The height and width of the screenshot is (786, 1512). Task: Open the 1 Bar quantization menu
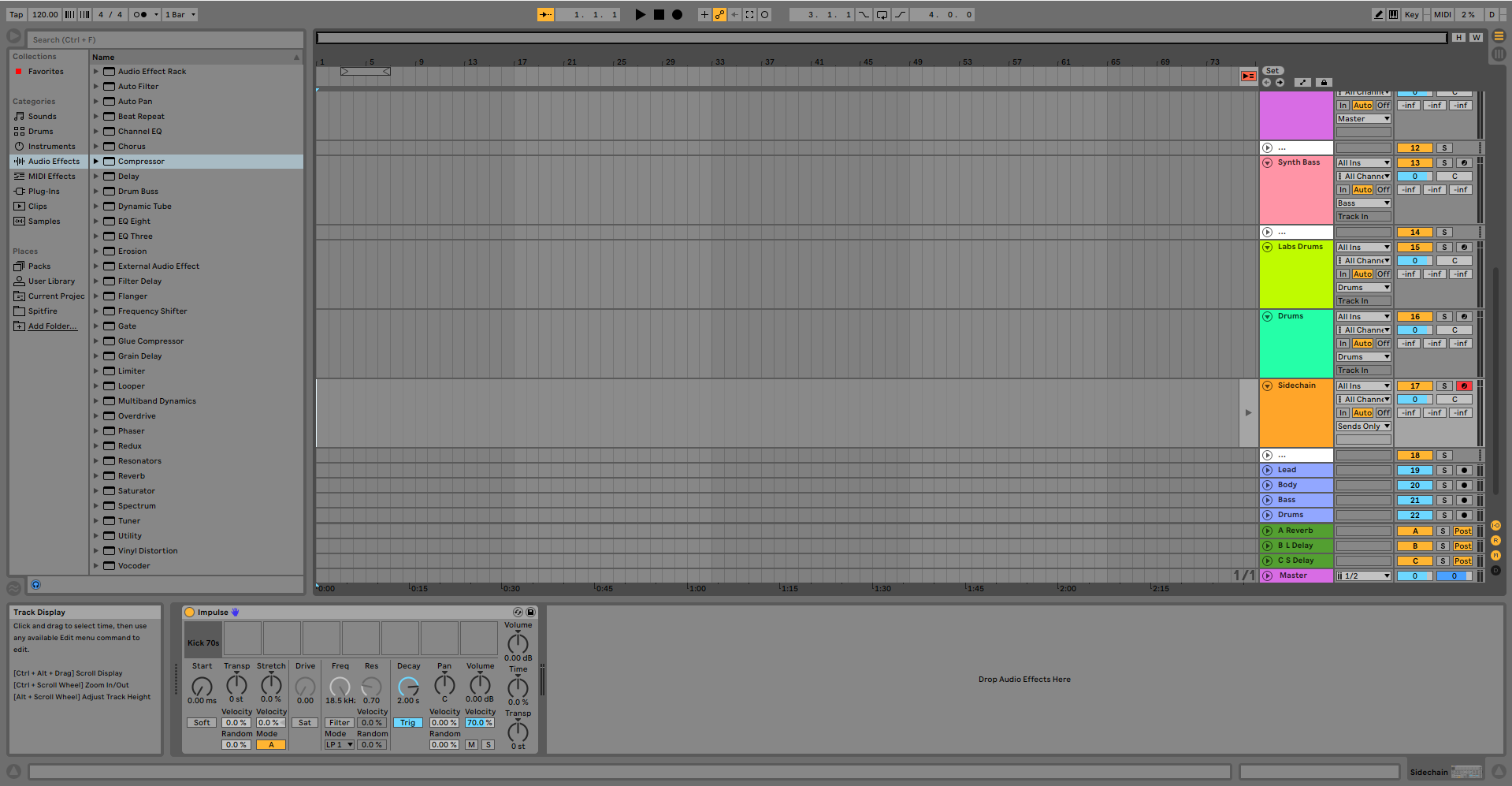point(180,14)
